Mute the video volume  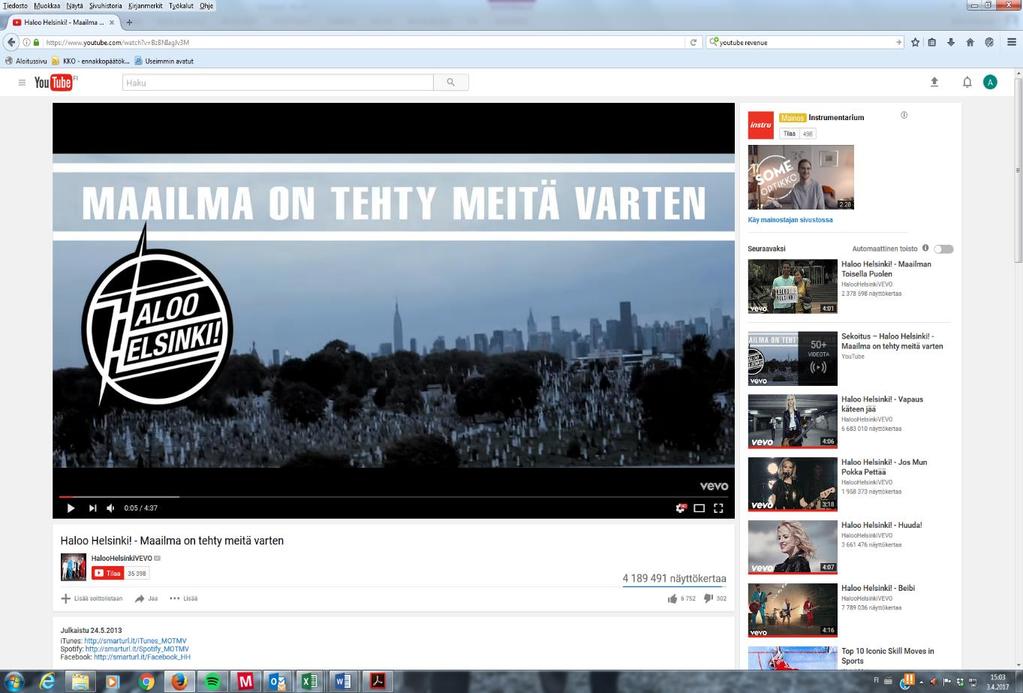point(111,508)
